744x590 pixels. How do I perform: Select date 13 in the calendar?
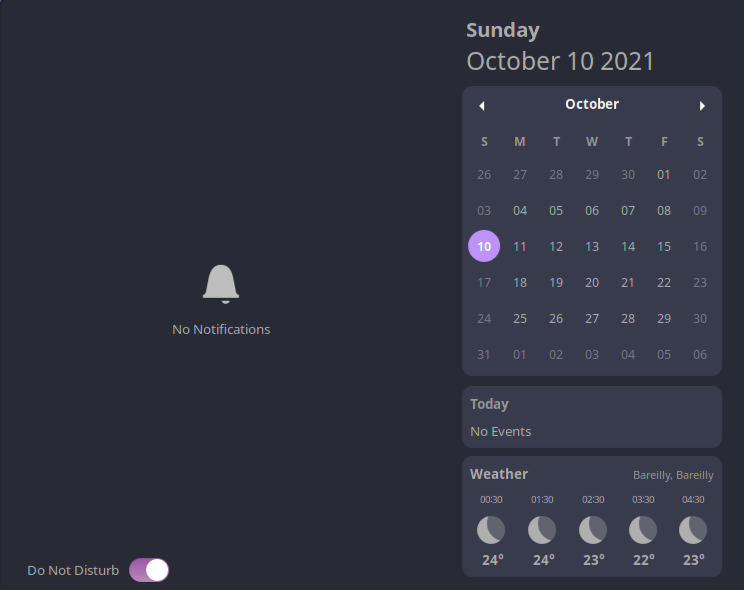[x=592, y=247]
